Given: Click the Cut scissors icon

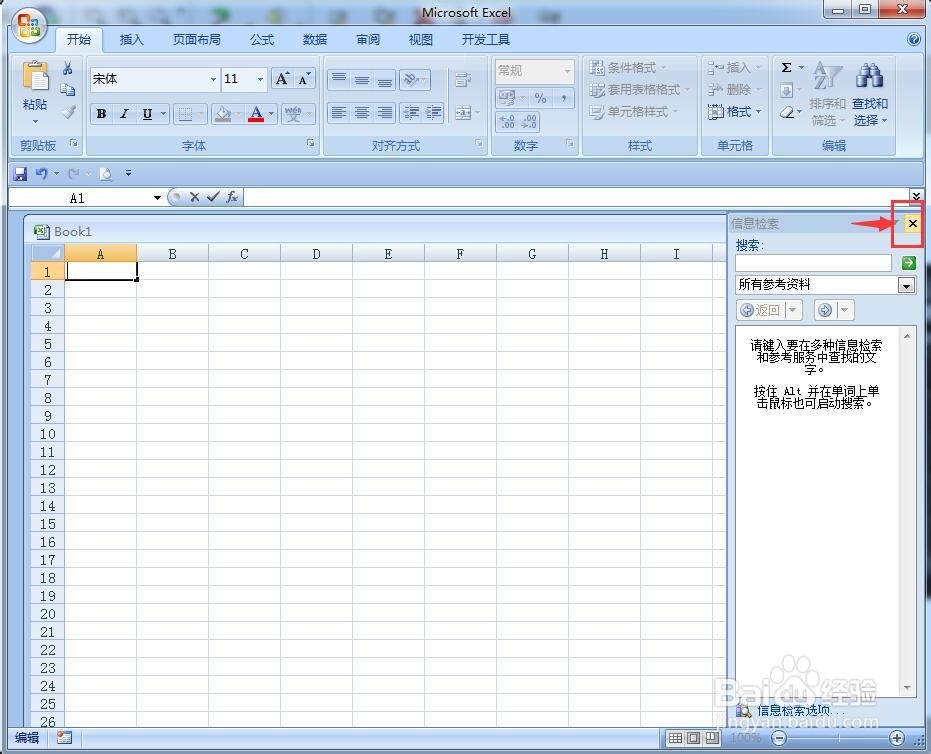Looking at the screenshot, I should tap(68, 68).
